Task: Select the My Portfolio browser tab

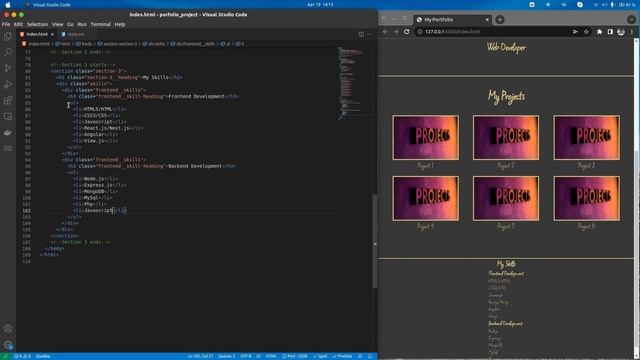Action: pos(452,20)
